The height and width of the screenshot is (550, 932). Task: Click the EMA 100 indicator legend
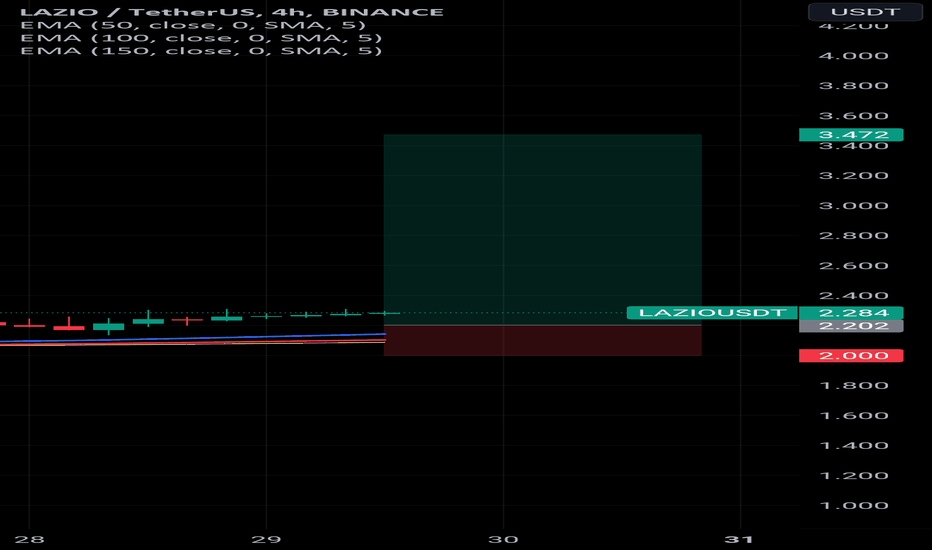tap(201, 38)
